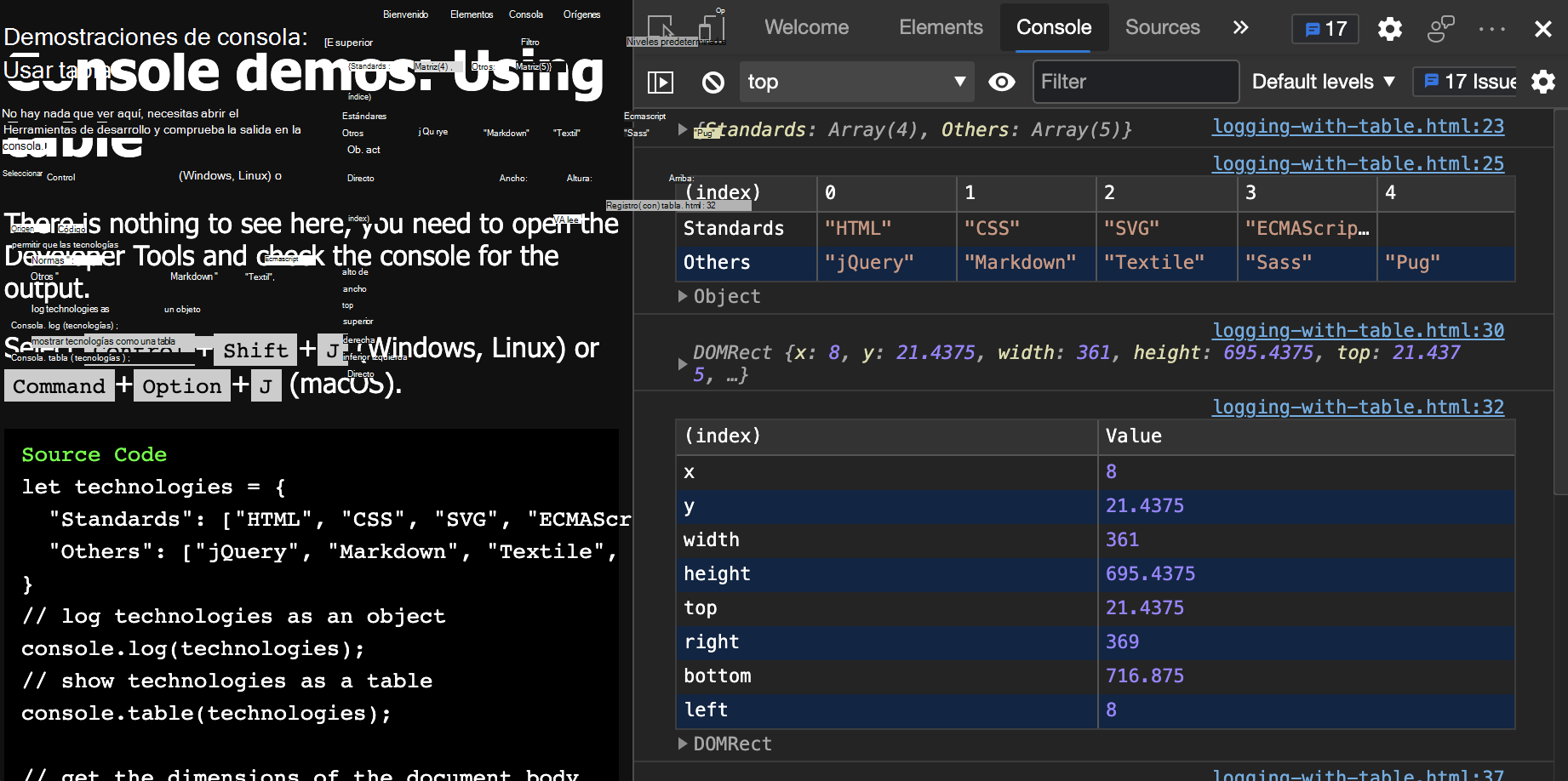Open source link logging-with-table.html:32
1568x781 pixels.
(x=1358, y=407)
